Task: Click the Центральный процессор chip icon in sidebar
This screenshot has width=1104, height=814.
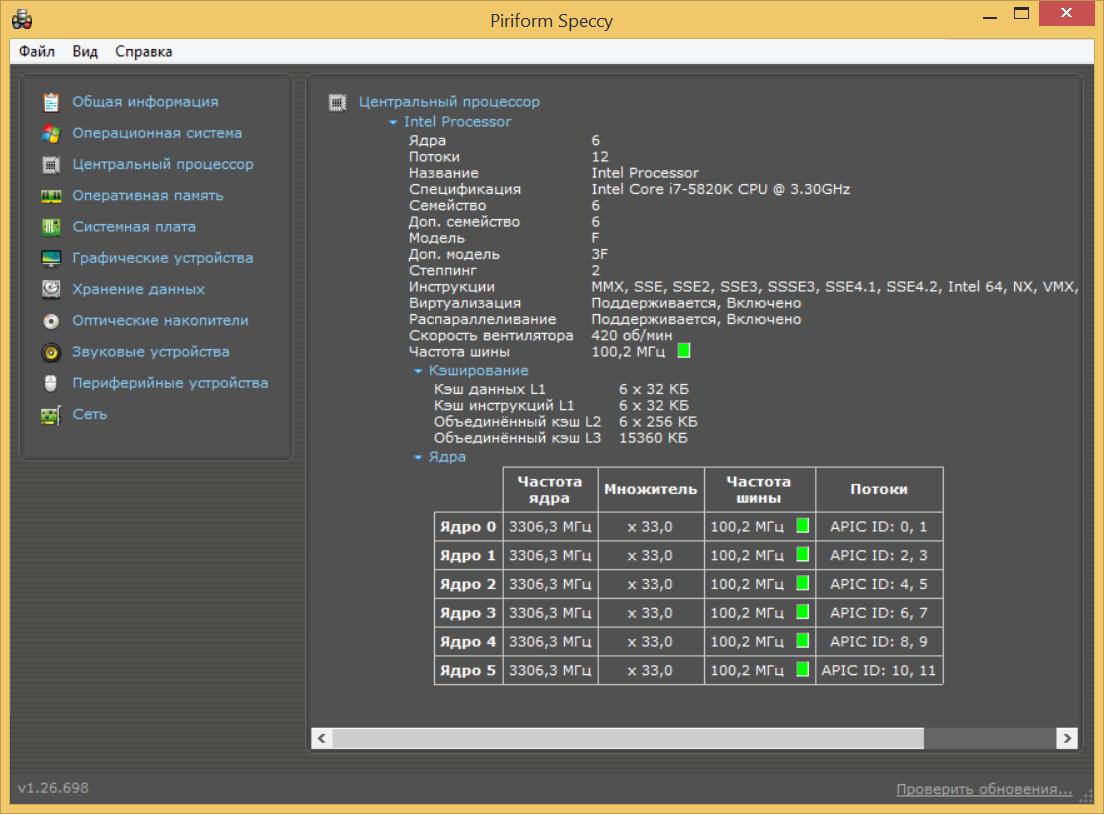Action: coord(51,165)
